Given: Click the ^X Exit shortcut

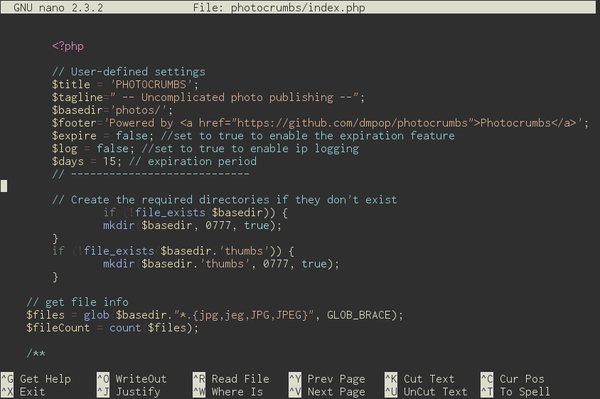Looking at the screenshot, I should point(23,392).
